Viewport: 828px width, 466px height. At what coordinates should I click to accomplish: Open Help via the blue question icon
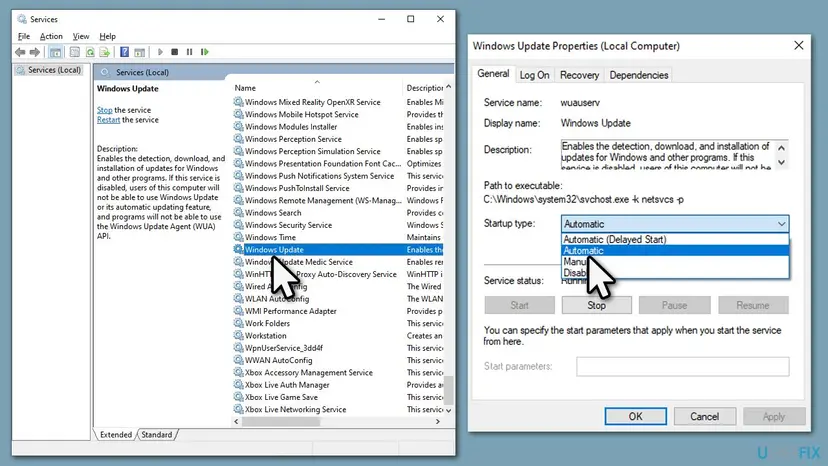[125, 52]
